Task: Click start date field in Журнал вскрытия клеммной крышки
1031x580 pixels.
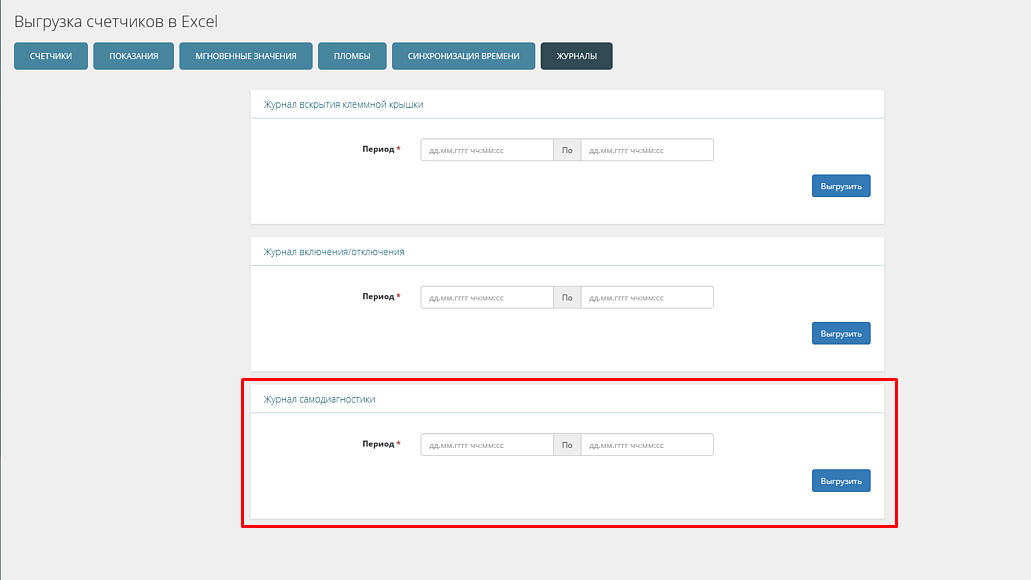Action: [486, 149]
